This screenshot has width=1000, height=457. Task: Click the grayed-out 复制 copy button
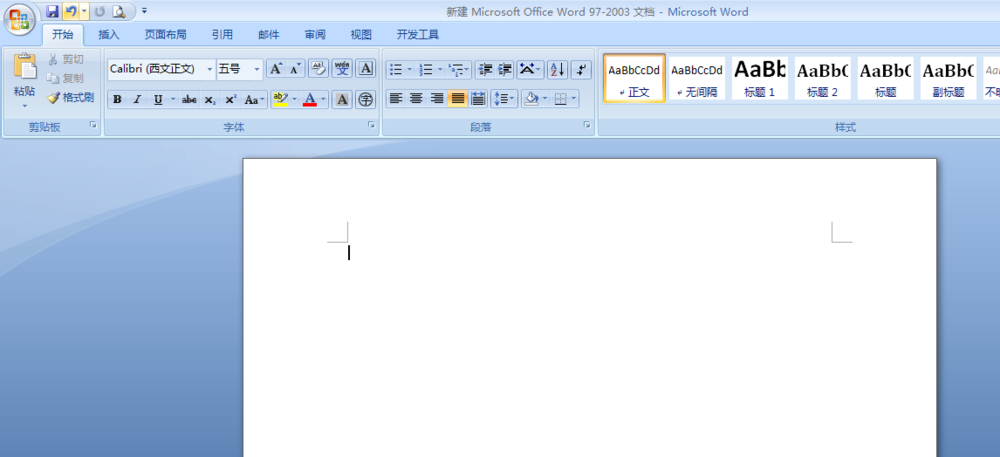pyautogui.click(x=65, y=78)
